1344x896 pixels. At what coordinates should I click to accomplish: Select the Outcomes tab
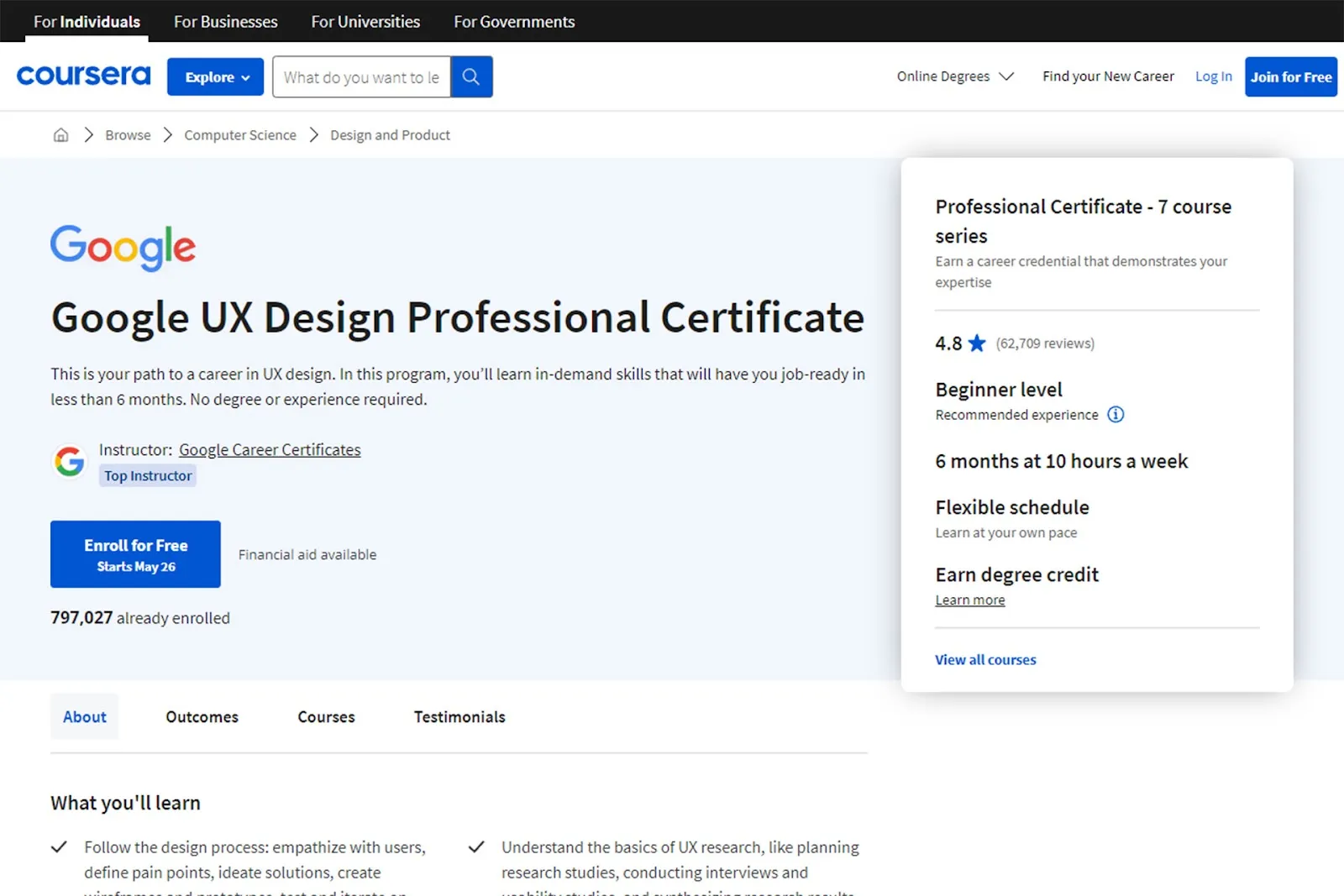coord(202,716)
